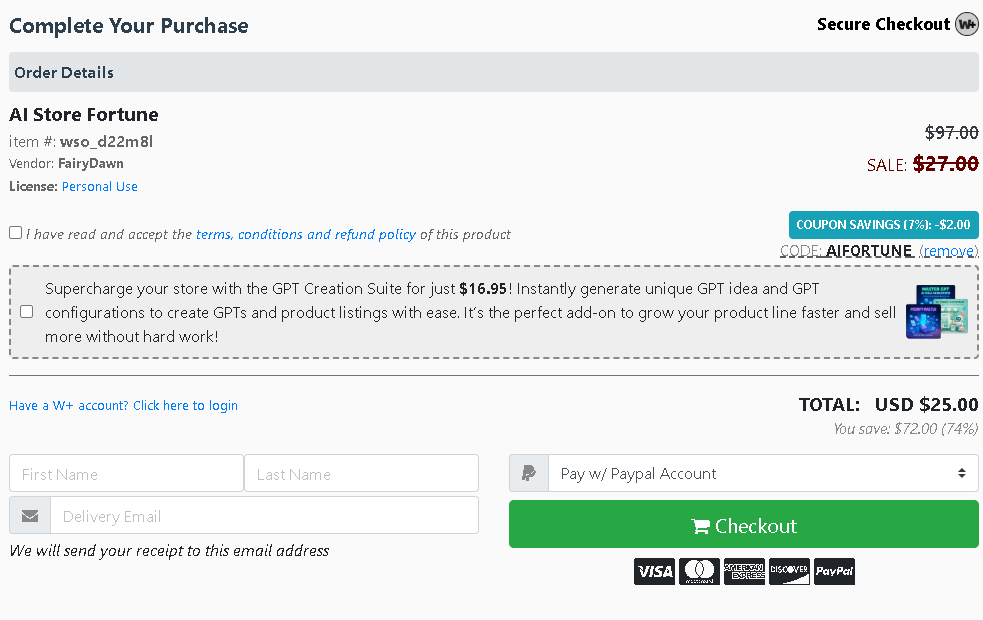The image size is (983, 620).
Task: Select the American Express payment icon
Action: [744, 571]
